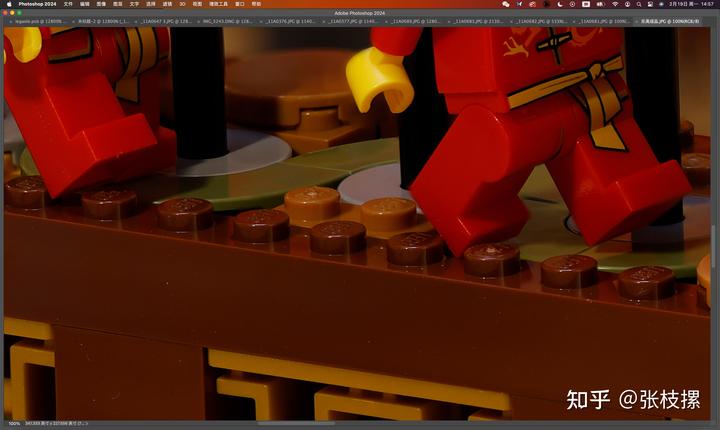Viewport: 720px width, 430px height.
Task: Switch to the _11A0377.JPG document tab
Action: coord(353,21)
